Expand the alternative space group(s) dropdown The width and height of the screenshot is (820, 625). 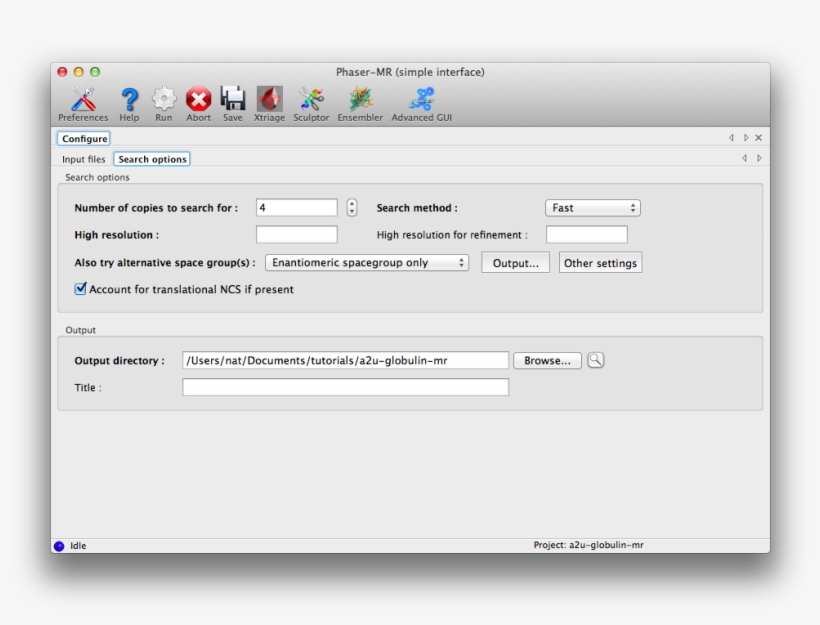pos(367,263)
